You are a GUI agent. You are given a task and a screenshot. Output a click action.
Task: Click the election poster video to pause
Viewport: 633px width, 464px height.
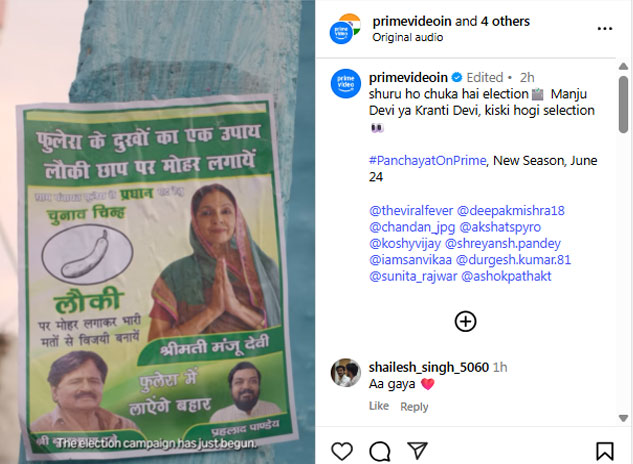(157, 232)
